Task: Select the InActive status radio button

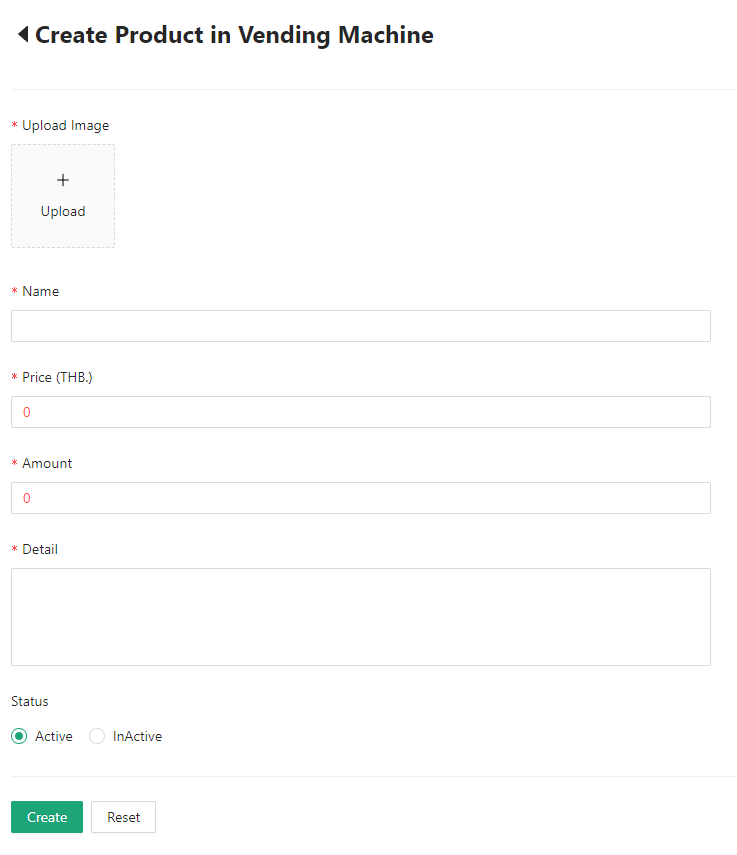Action: tap(96, 736)
